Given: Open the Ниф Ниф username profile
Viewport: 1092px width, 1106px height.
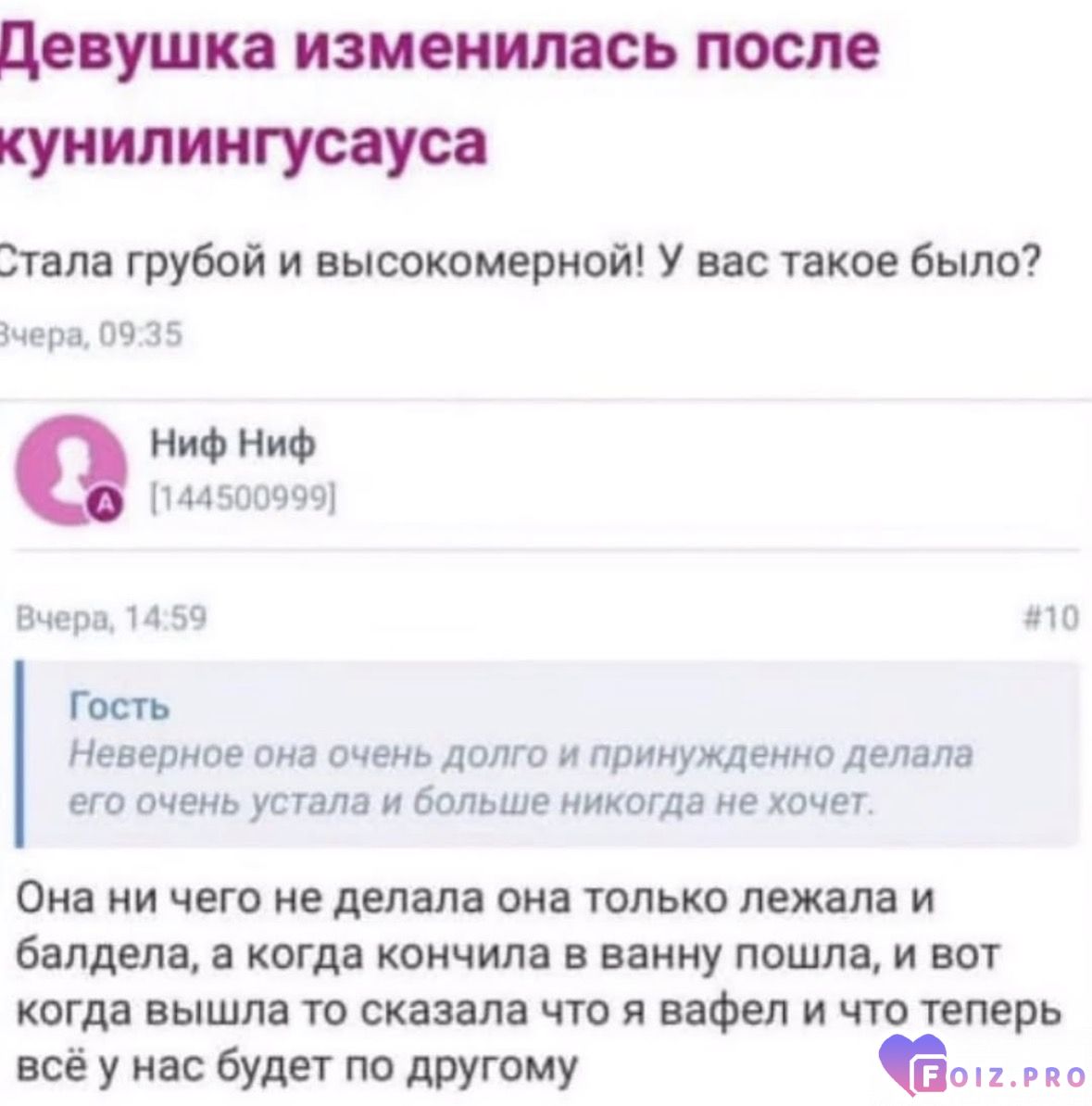Looking at the screenshot, I should [233, 446].
